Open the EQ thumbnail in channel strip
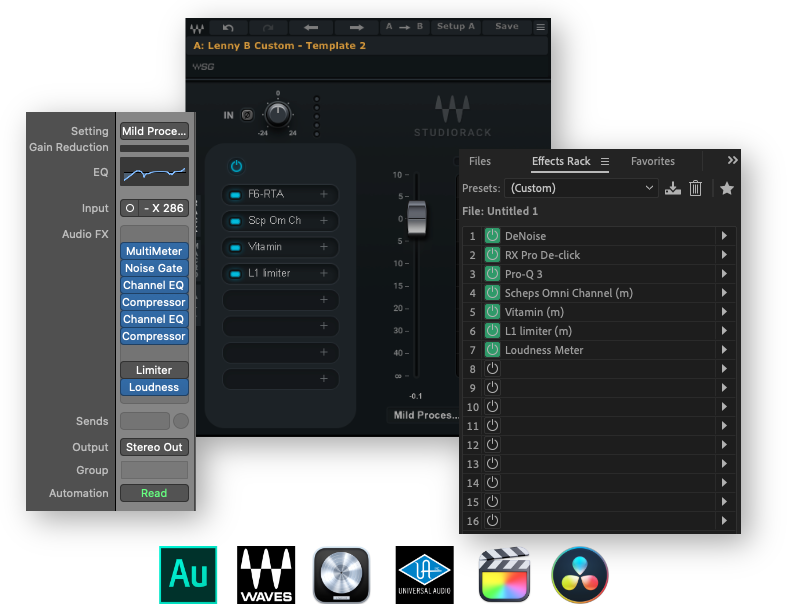The height and width of the screenshot is (607, 788). (154, 172)
